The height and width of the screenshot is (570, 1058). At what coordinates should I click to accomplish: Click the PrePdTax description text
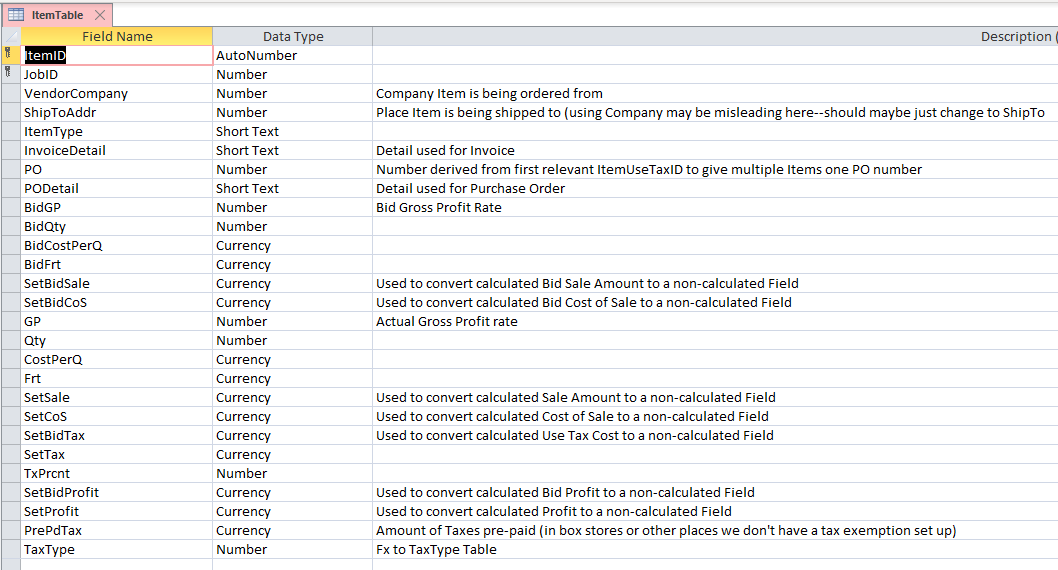[666, 531]
